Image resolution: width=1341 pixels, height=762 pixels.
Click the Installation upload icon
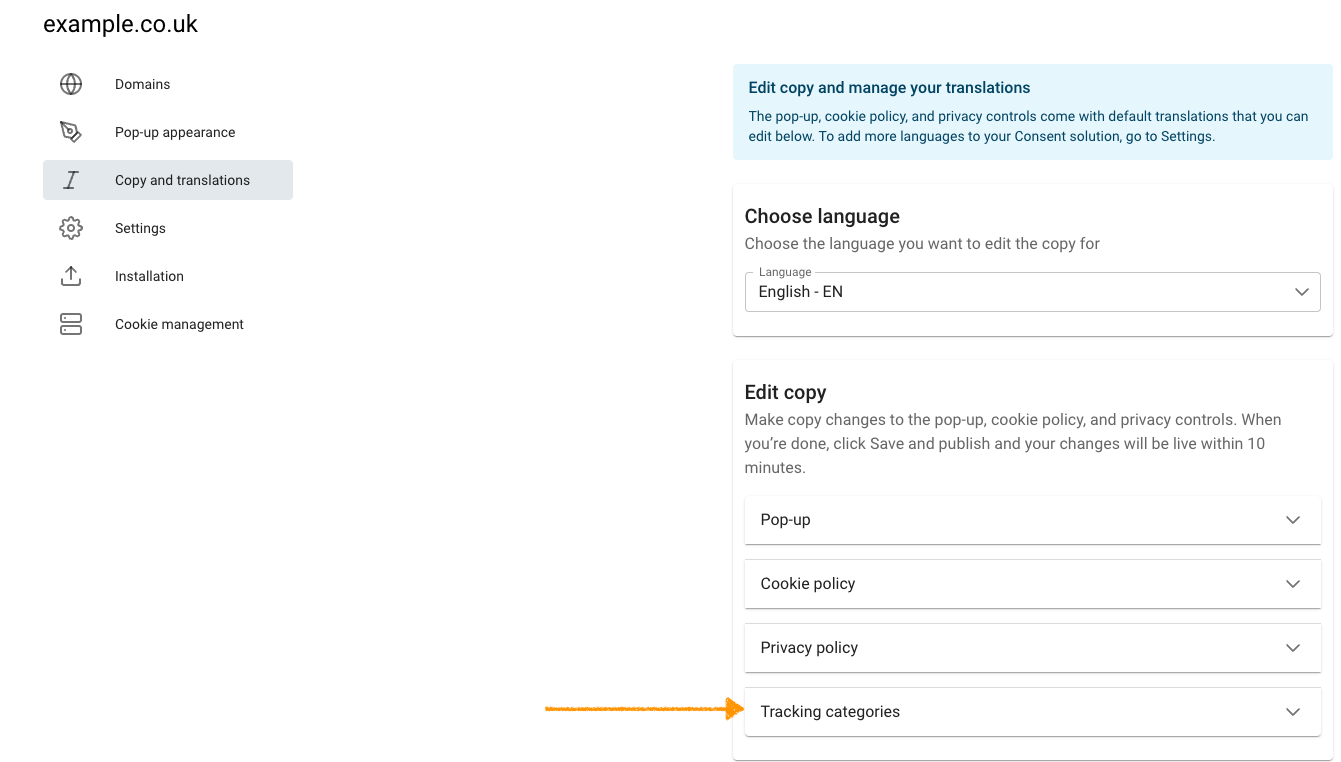[x=70, y=275]
